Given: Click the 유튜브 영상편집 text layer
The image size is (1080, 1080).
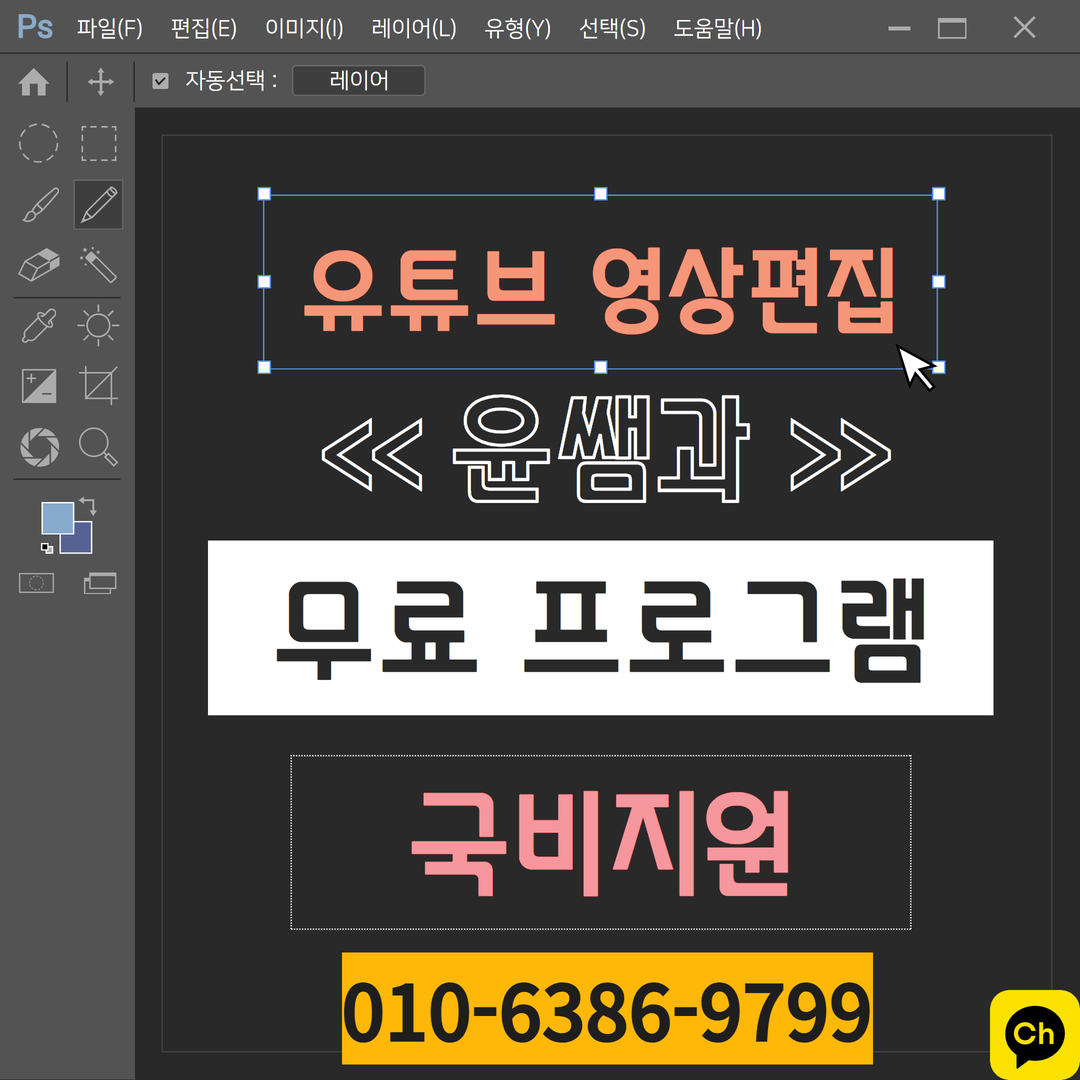Looking at the screenshot, I should click(600, 291).
